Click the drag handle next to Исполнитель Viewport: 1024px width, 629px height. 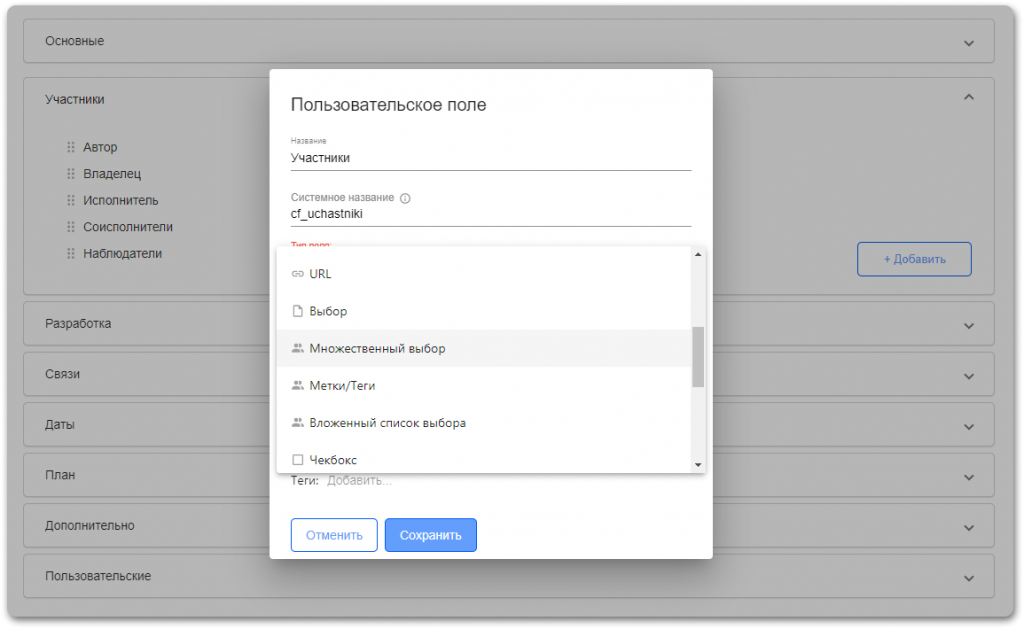pos(71,201)
